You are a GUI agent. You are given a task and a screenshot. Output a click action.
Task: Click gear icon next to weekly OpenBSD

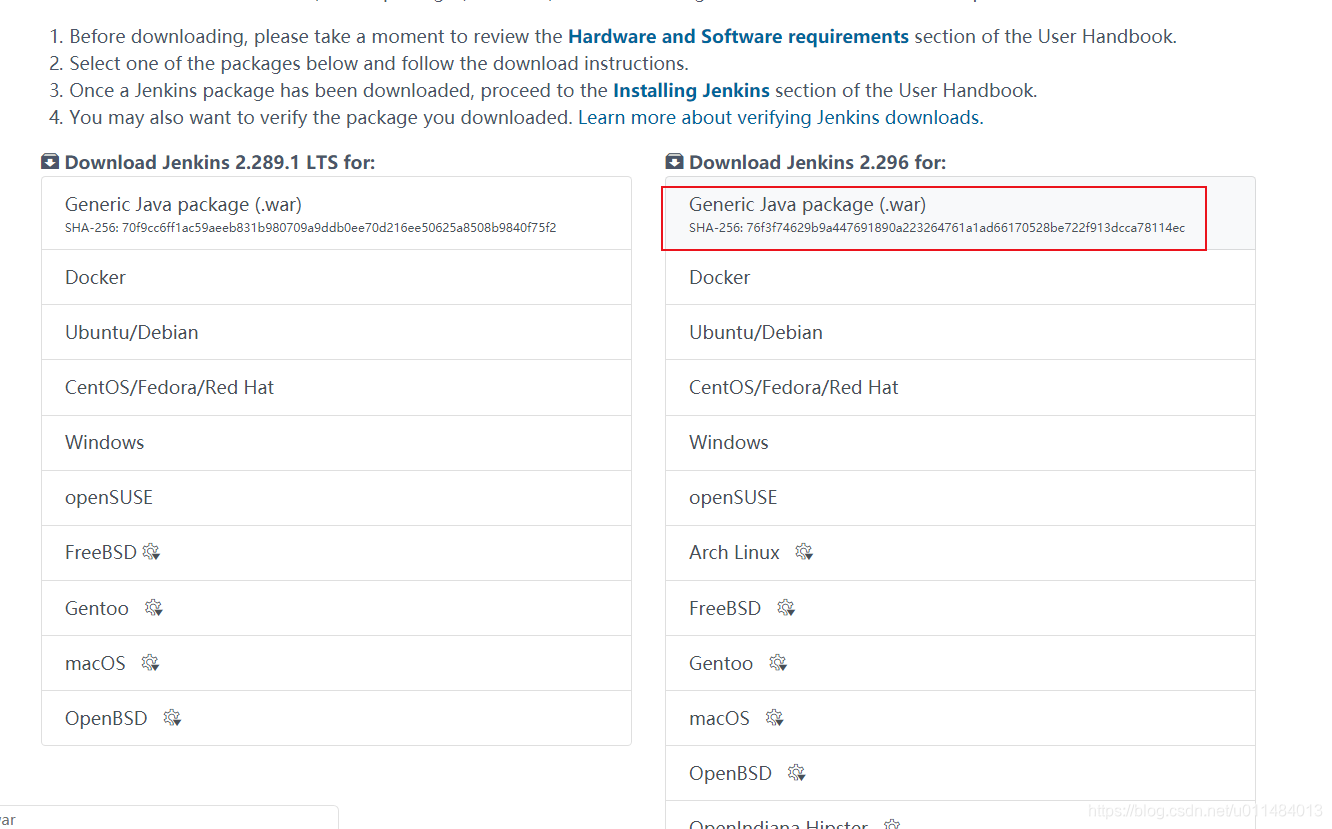(x=797, y=773)
